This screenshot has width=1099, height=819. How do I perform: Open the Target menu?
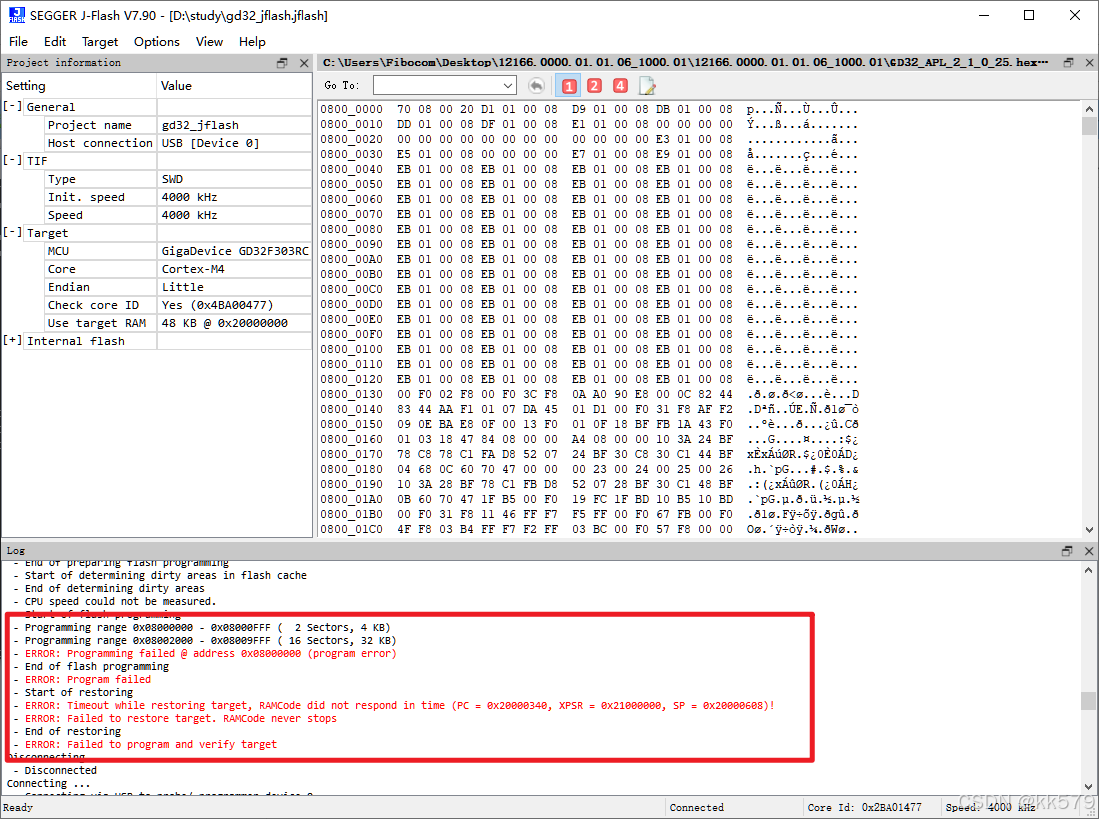(x=100, y=41)
